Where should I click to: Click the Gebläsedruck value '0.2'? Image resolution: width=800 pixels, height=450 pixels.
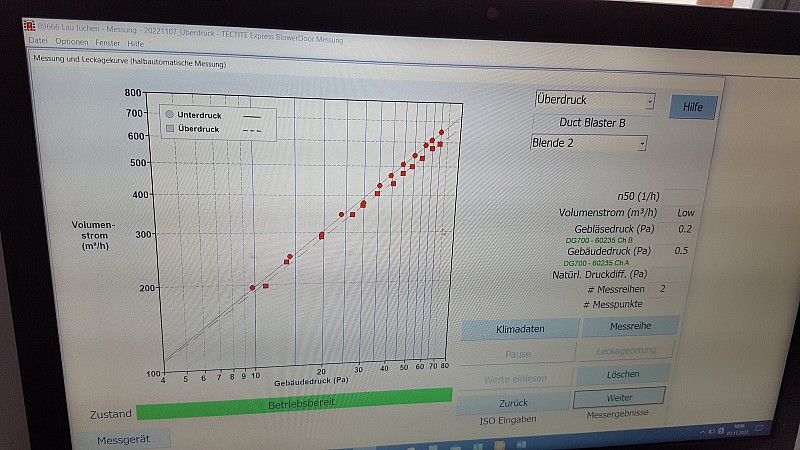point(685,229)
